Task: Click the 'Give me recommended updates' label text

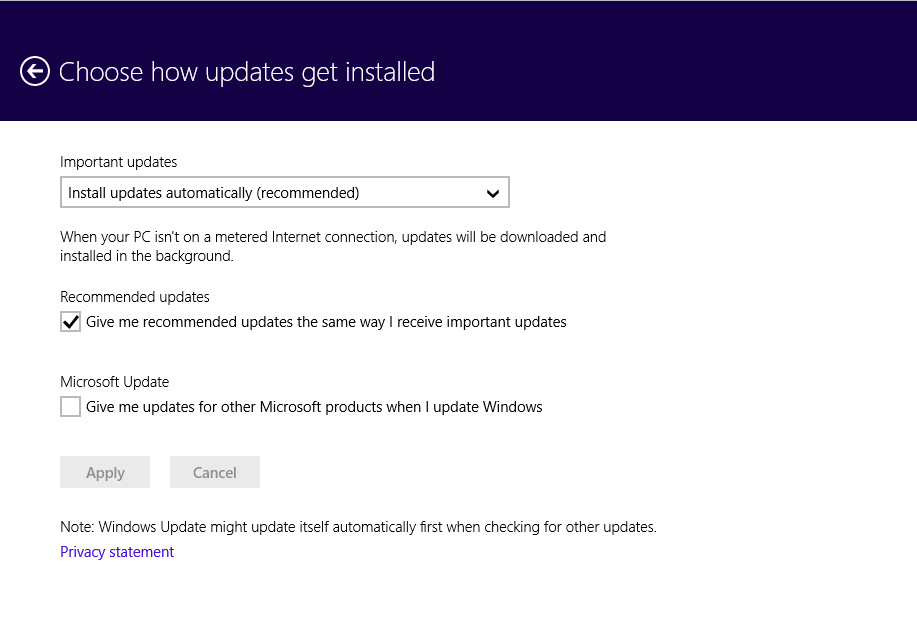Action: pos(326,322)
